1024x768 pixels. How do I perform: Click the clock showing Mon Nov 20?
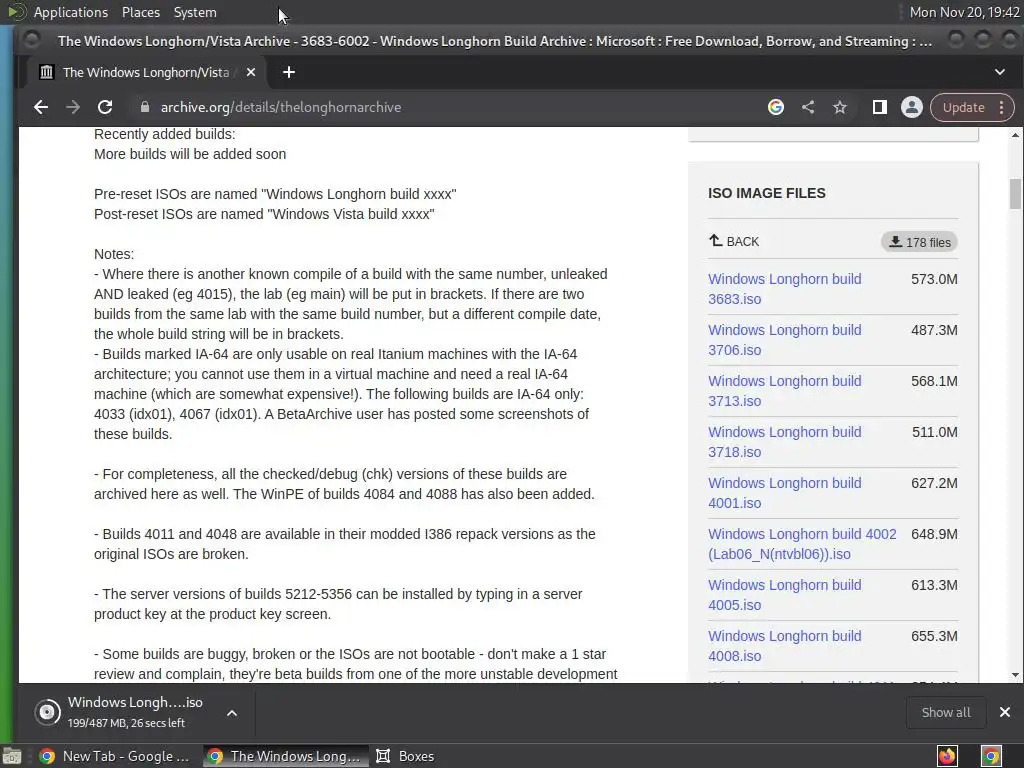[964, 12]
